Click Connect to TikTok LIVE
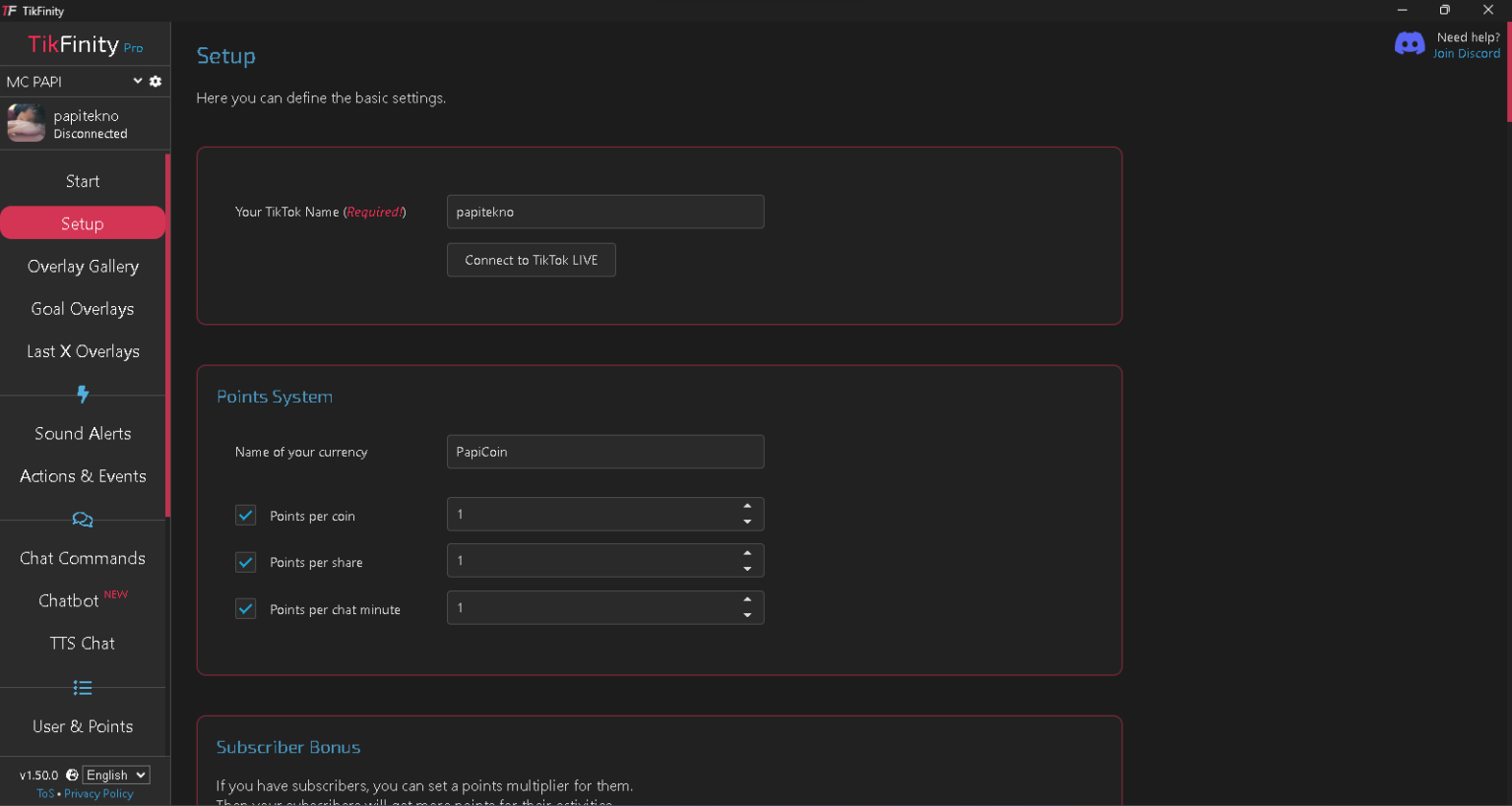This screenshot has height=806, width=1512. (x=531, y=259)
